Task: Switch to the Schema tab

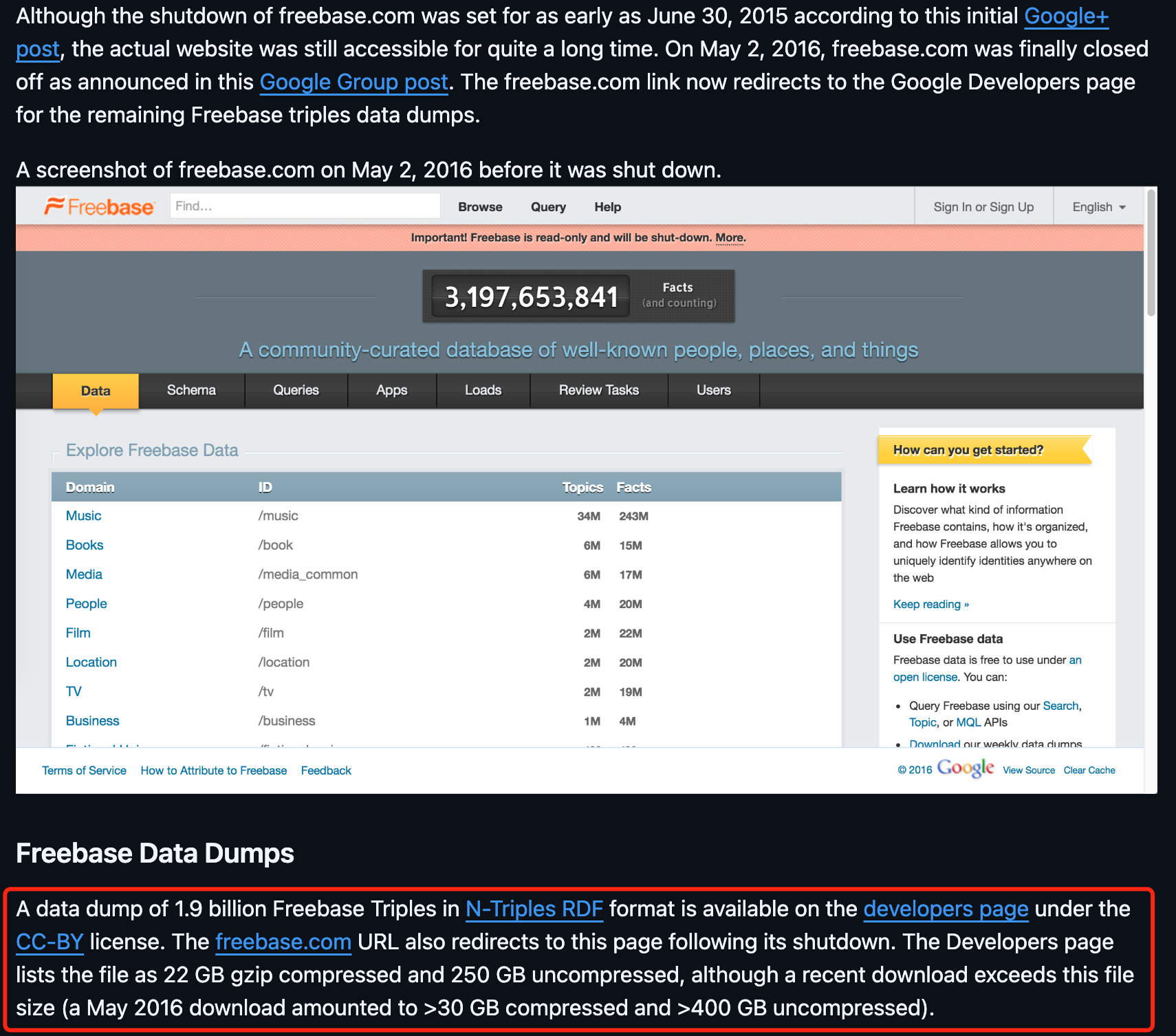Action: coord(191,390)
